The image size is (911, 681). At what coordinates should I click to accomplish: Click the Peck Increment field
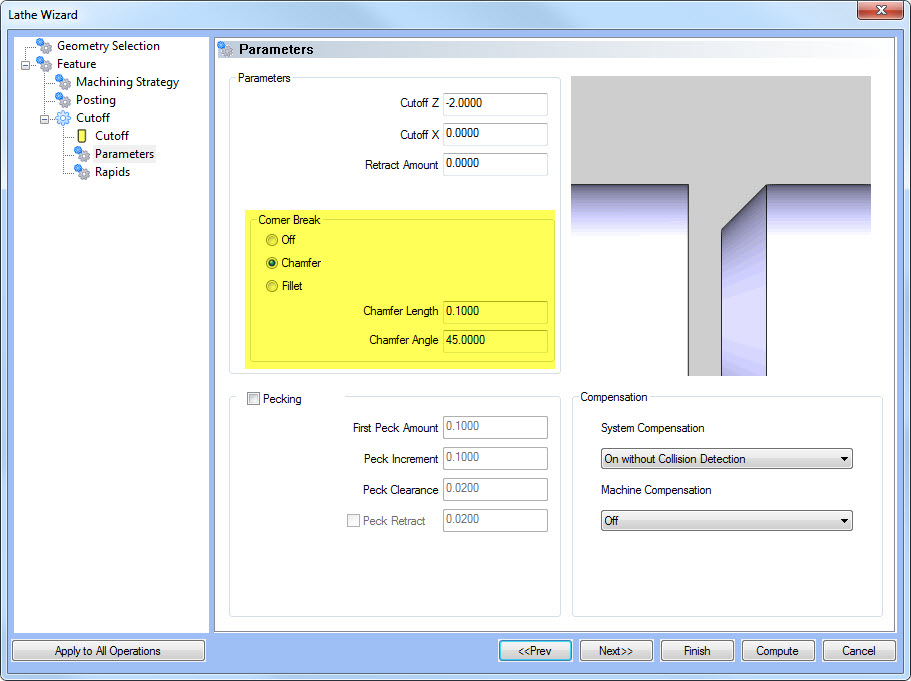pyautogui.click(x=495, y=458)
